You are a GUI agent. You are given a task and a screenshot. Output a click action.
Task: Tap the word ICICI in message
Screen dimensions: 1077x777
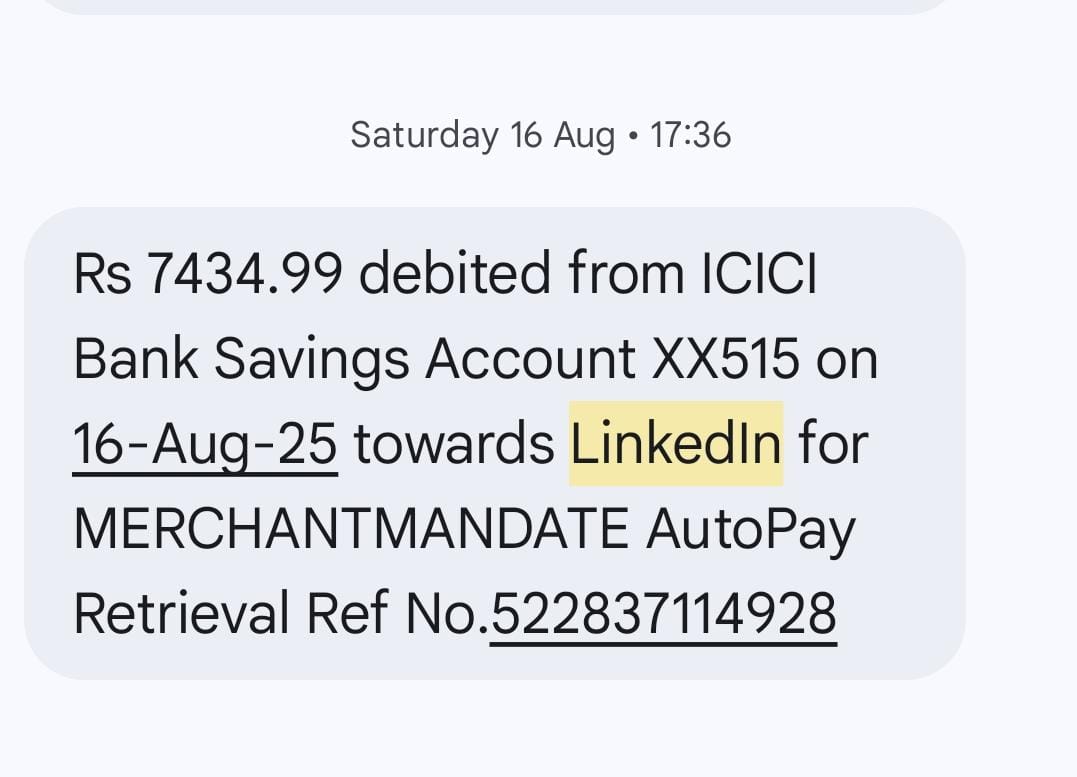pos(759,273)
